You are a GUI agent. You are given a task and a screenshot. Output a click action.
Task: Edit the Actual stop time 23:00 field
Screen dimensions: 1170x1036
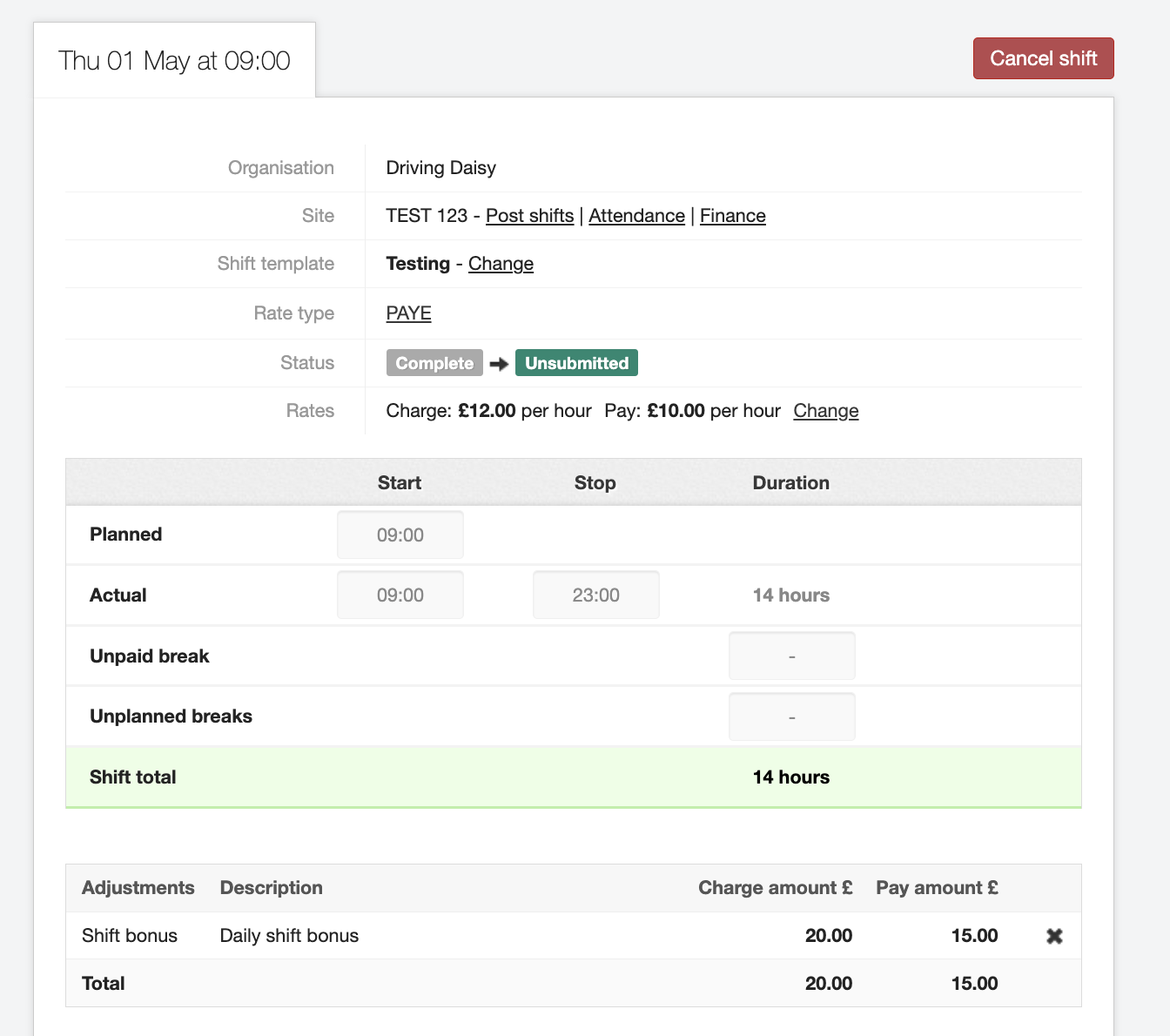tap(596, 595)
